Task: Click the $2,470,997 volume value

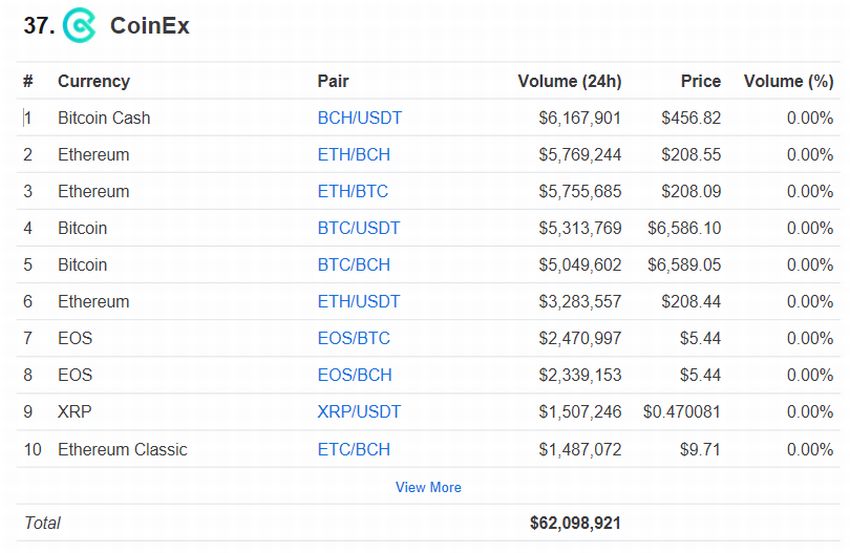Action: coord(579,338)
